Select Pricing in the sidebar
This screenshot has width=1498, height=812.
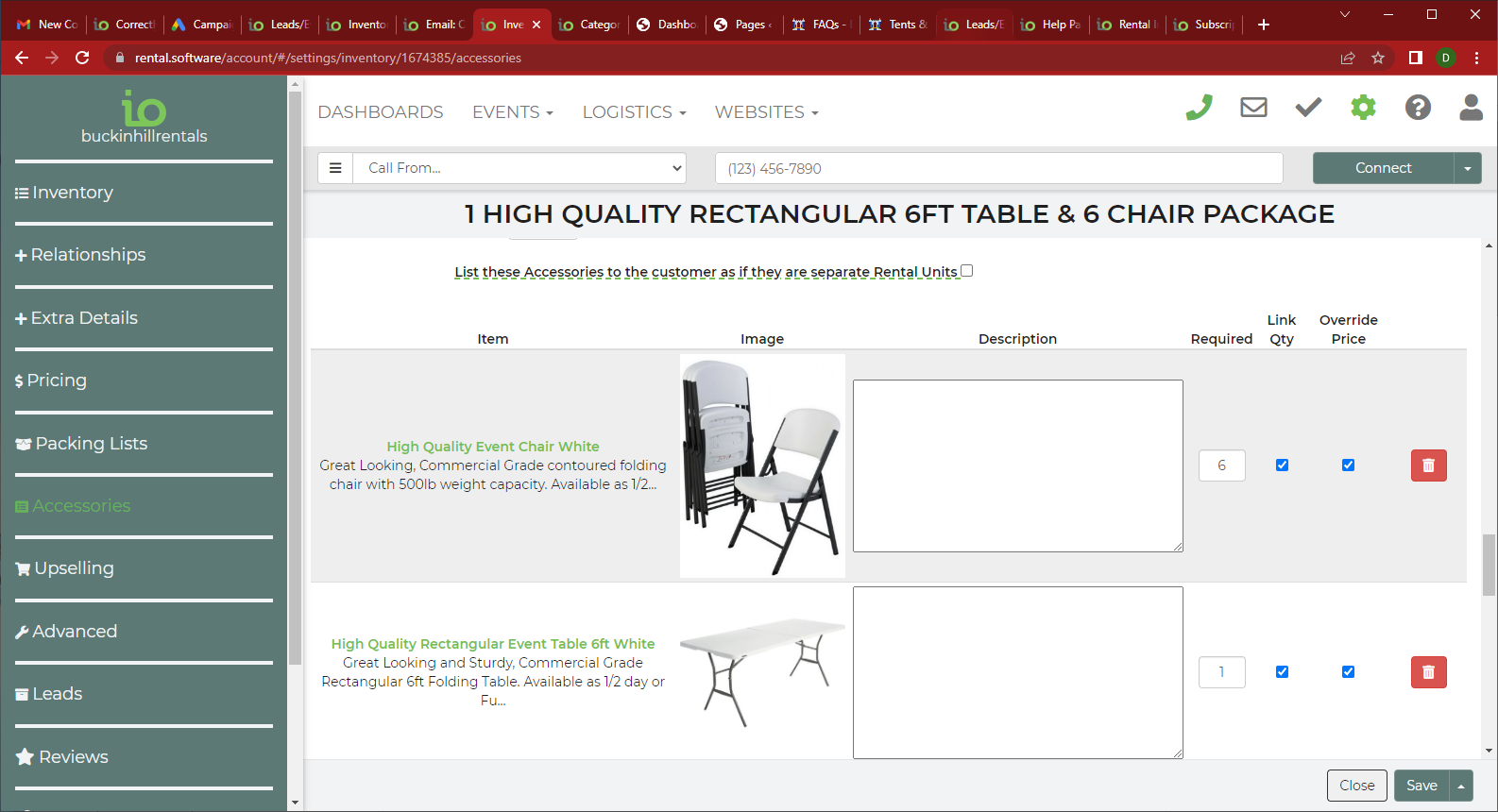point(57,381)
